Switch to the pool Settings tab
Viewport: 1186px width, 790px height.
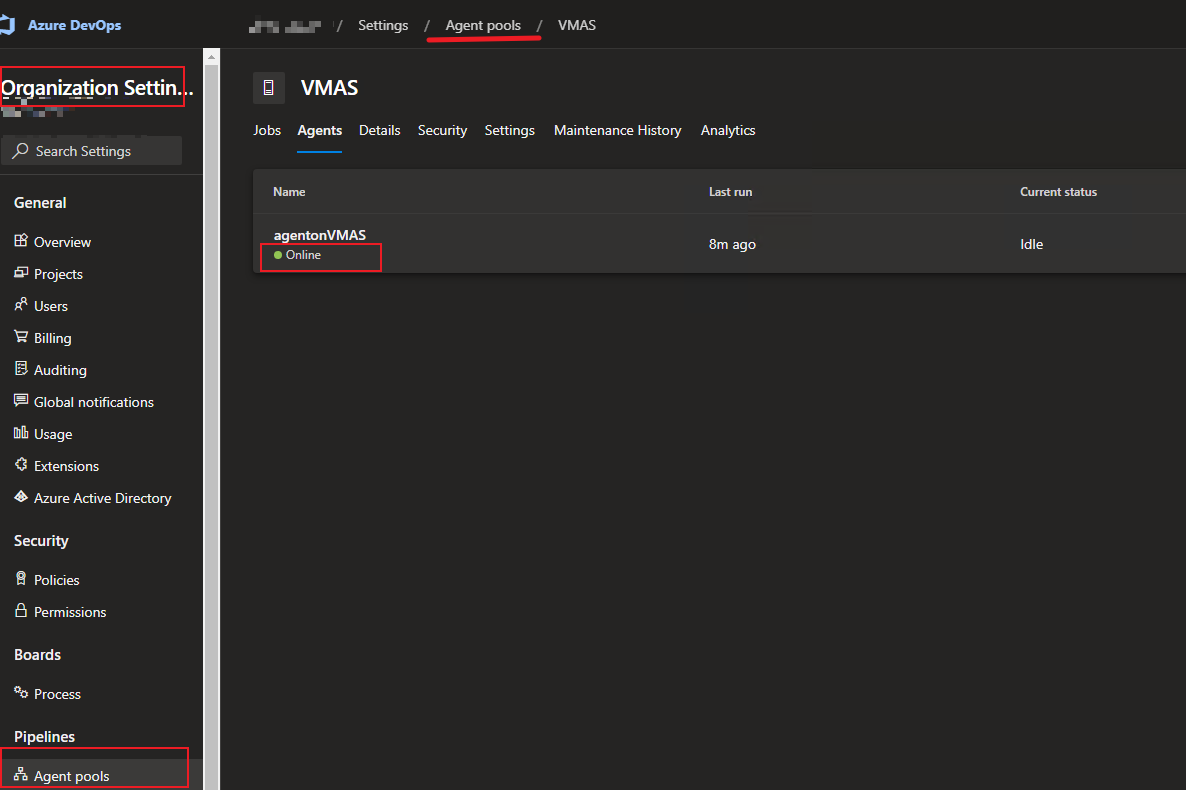tap(510, 130)
